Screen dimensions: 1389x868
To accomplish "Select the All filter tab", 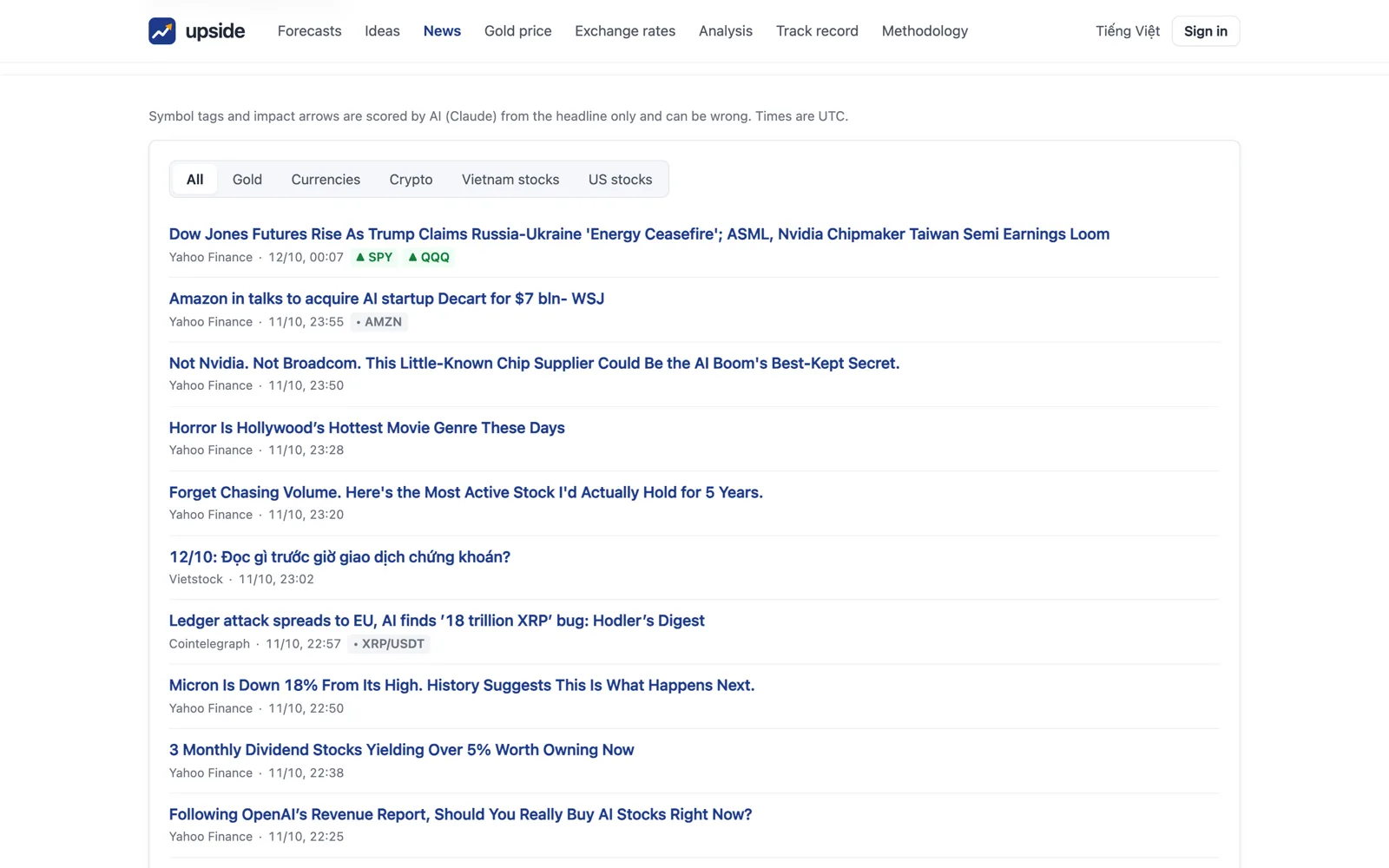I will click(x=194, y=180).
